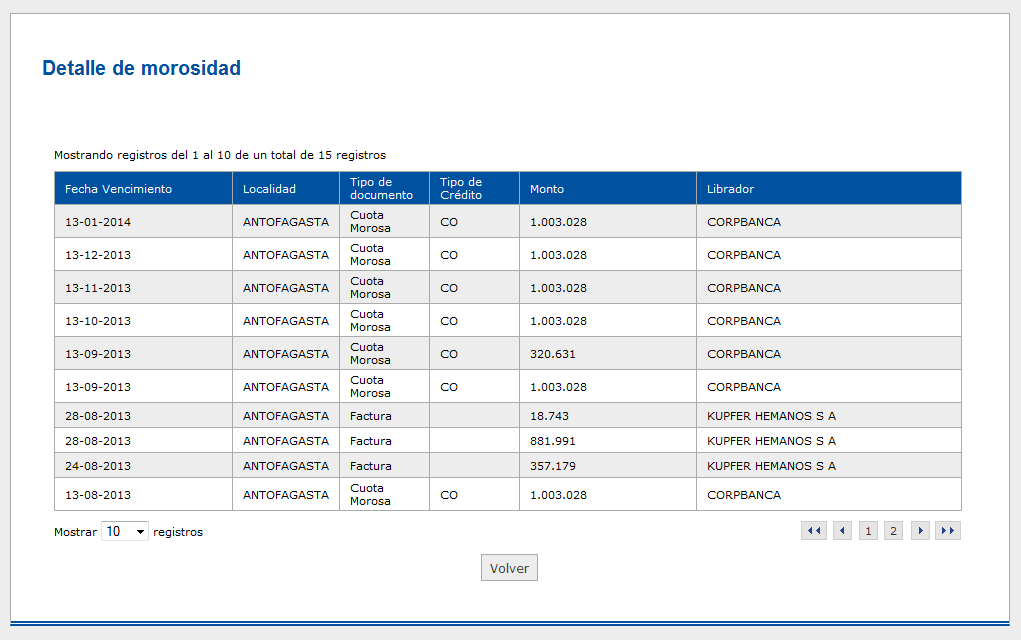Click Cuota Morosa in 13-12-2013 row
1021x640 pixels.
tap(371, 255)
